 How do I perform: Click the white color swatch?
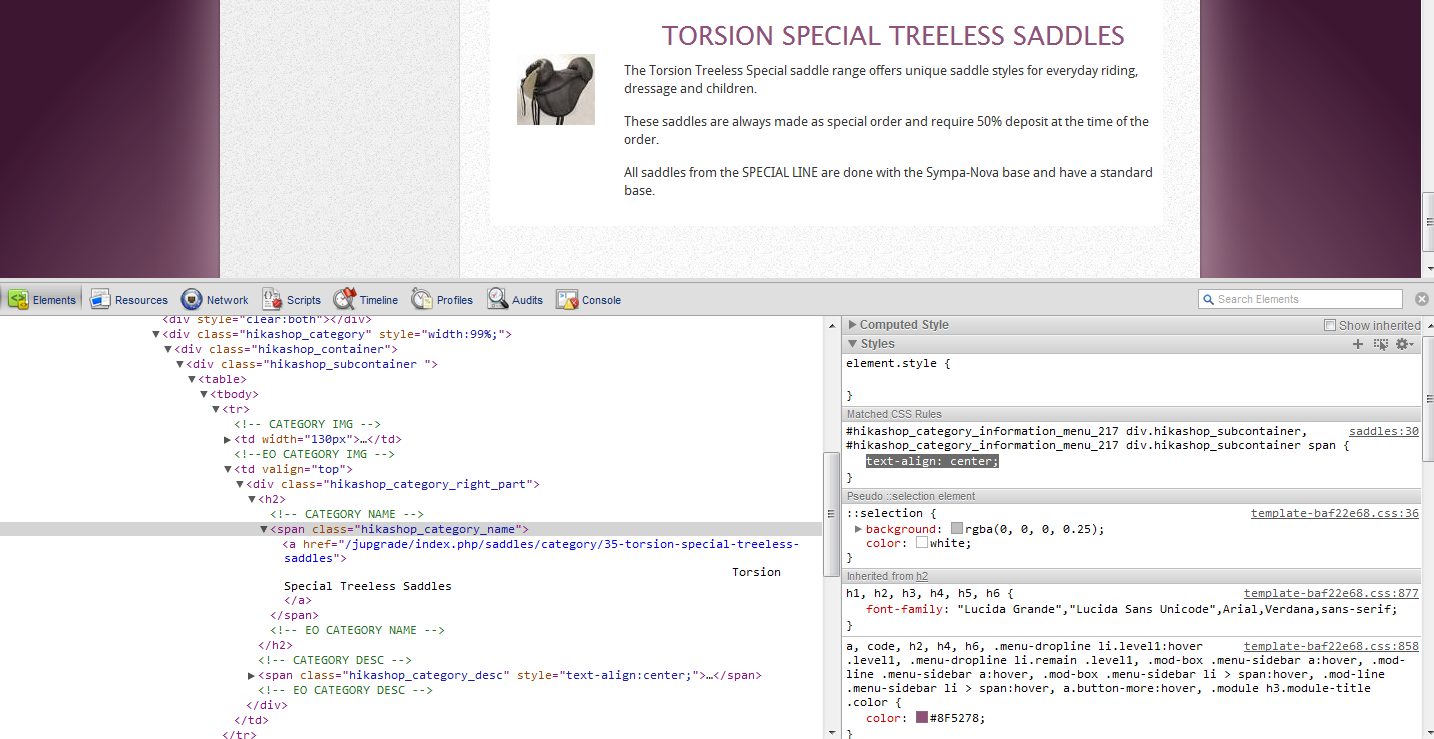(922, 543)
